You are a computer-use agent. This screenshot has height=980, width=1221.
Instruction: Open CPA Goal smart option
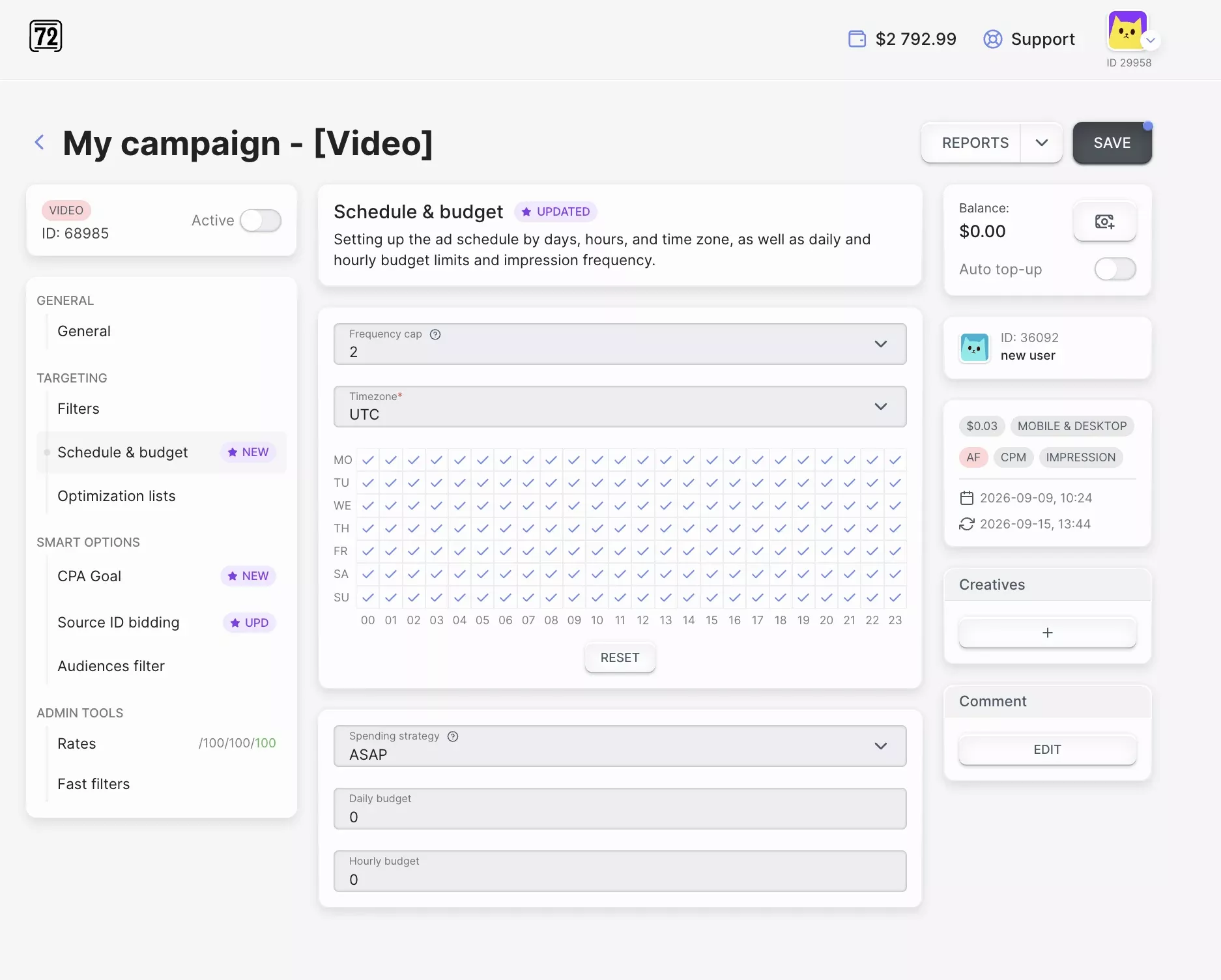coord(89,576)
